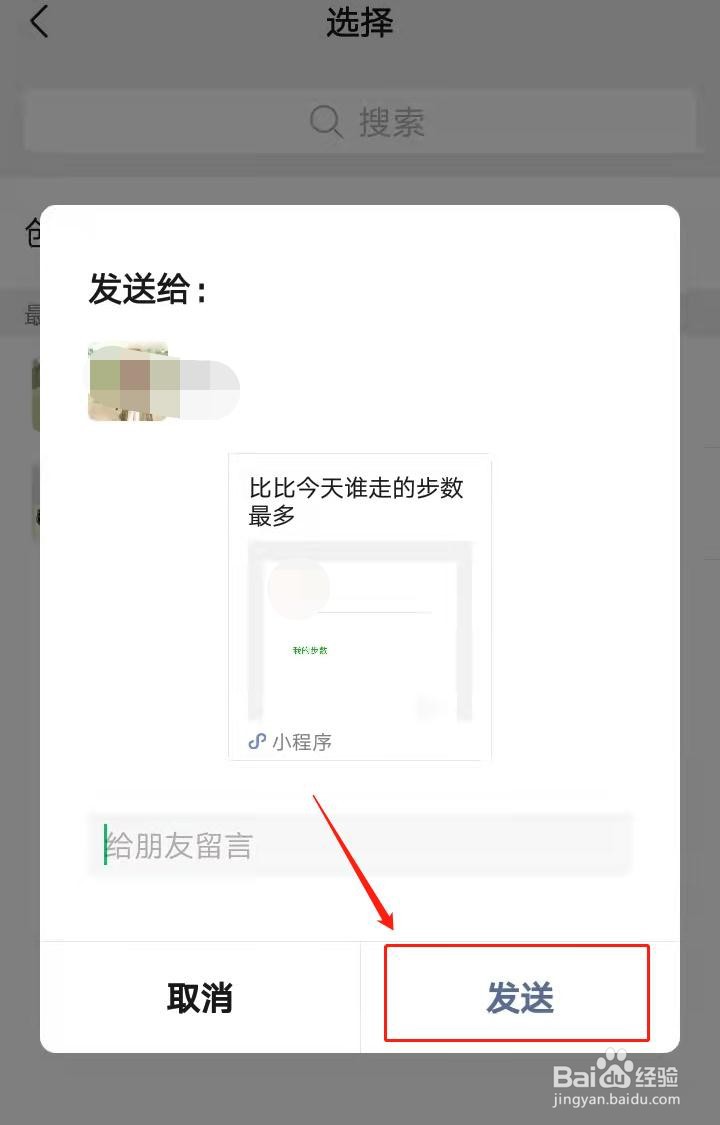
Task: Cancel sharing with the 取消 button
Action: [x=200, y=997]
